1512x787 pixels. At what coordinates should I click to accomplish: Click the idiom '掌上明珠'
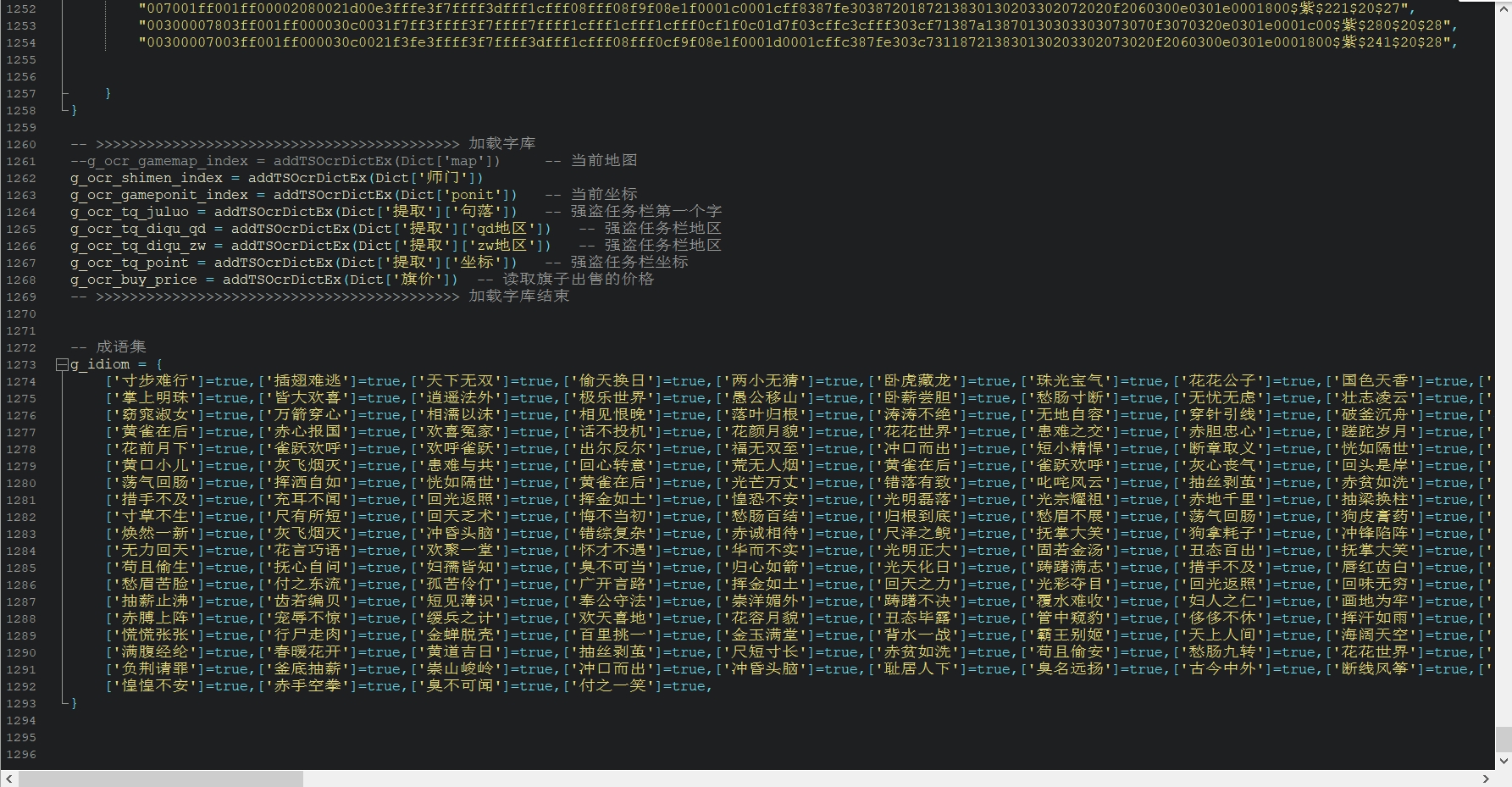155,398
